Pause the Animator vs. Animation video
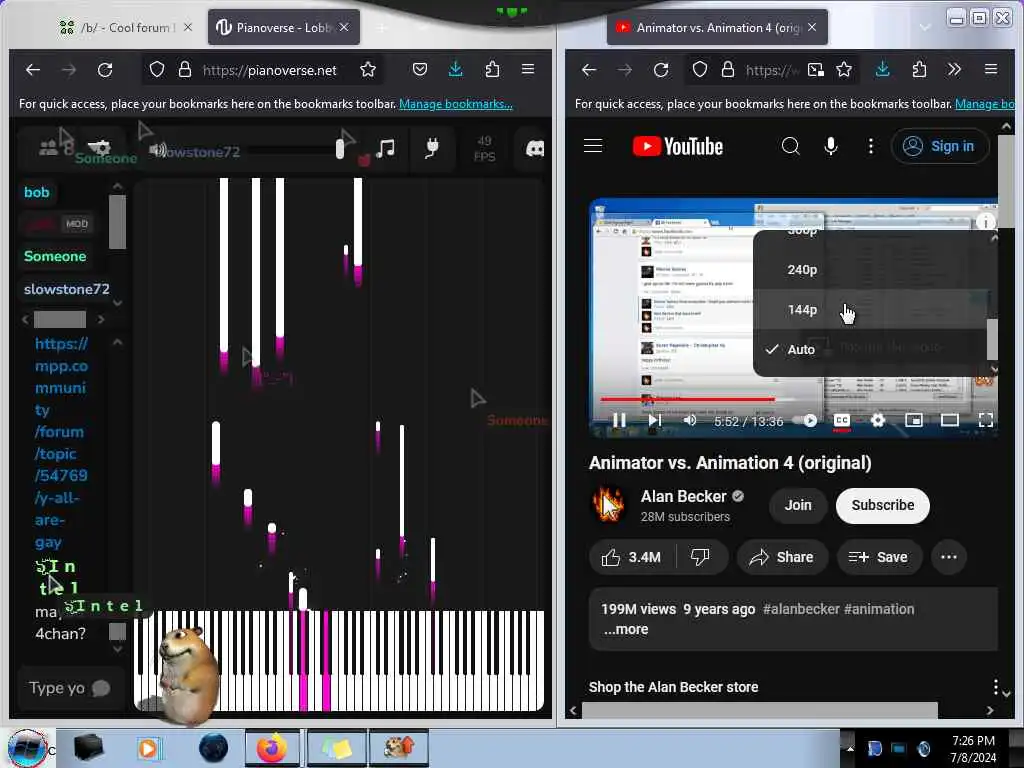Screen dimensions: 1024x768 tap(619, 421)
